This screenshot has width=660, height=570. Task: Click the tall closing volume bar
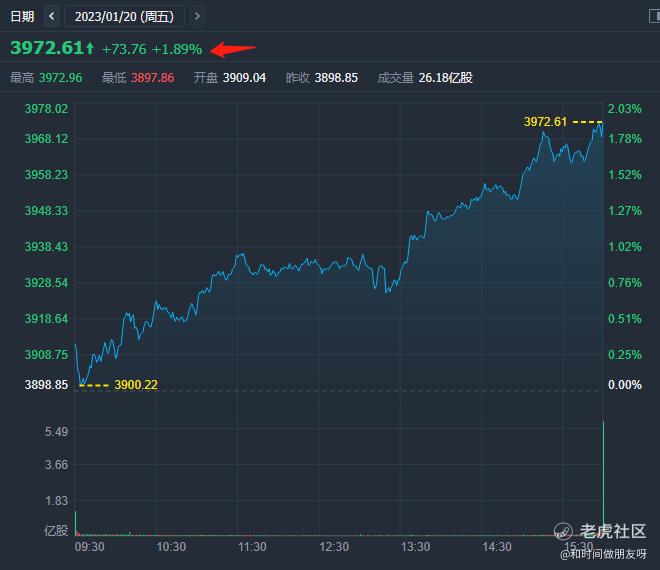pos(604,480)
